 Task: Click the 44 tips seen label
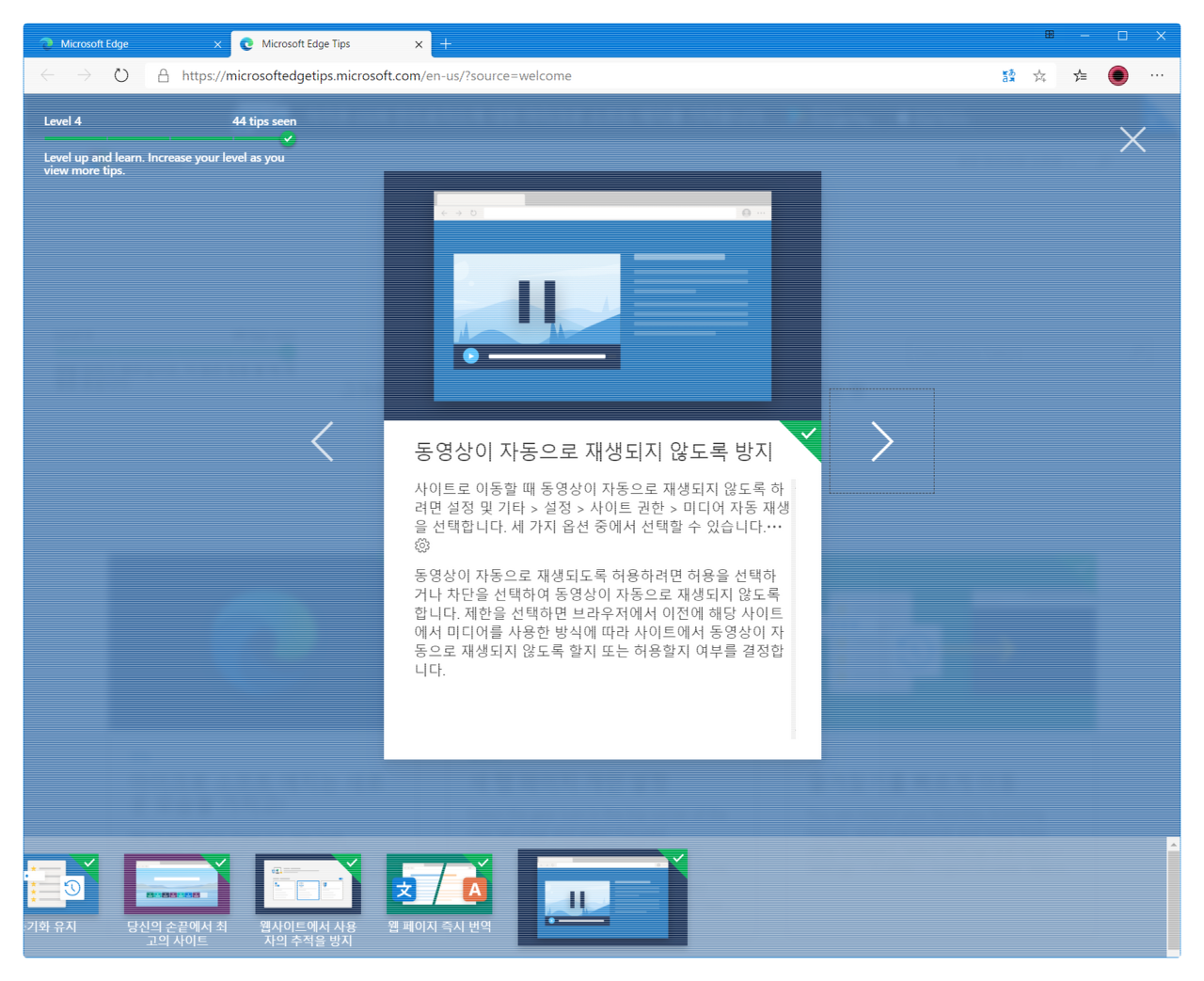pyautogui.click(x=264, y=121)
